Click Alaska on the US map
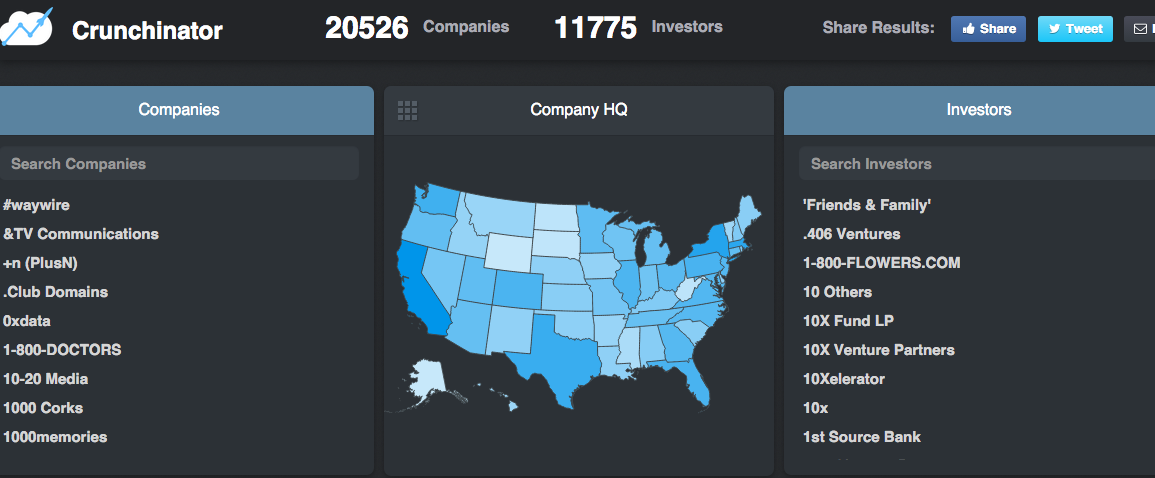Screen dimensions: 1155x478 coord(427,379)
